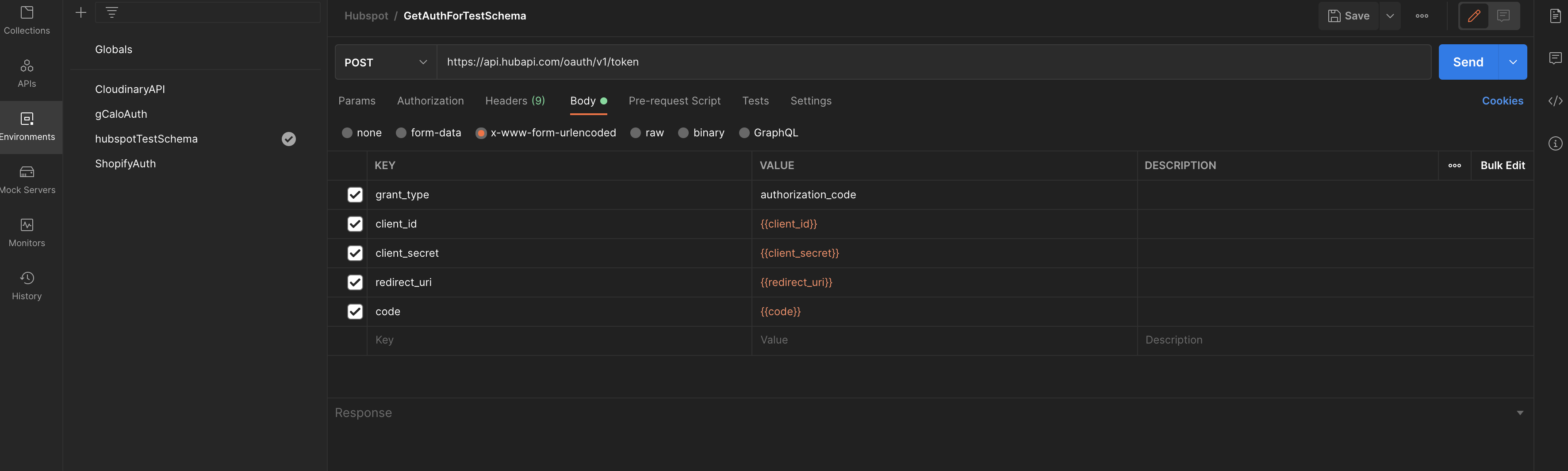Open the History sidebar section

tap(27, 286)
